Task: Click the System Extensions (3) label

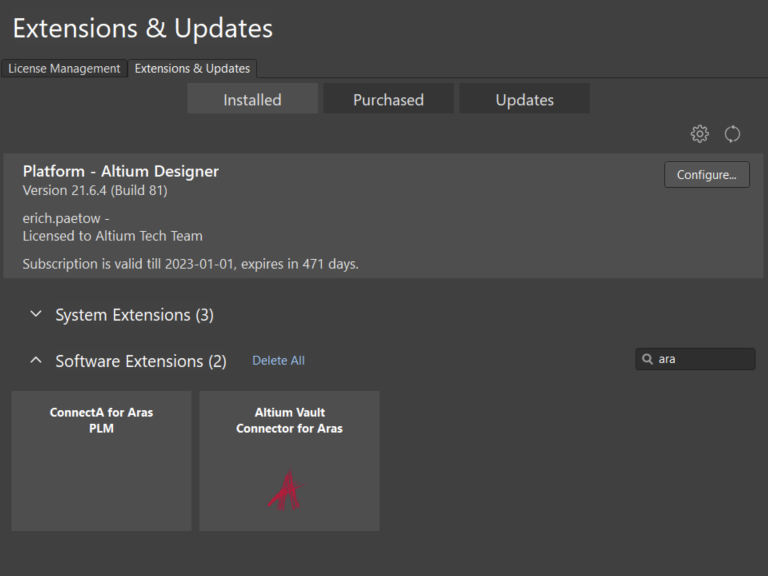Action: [134, 315]
